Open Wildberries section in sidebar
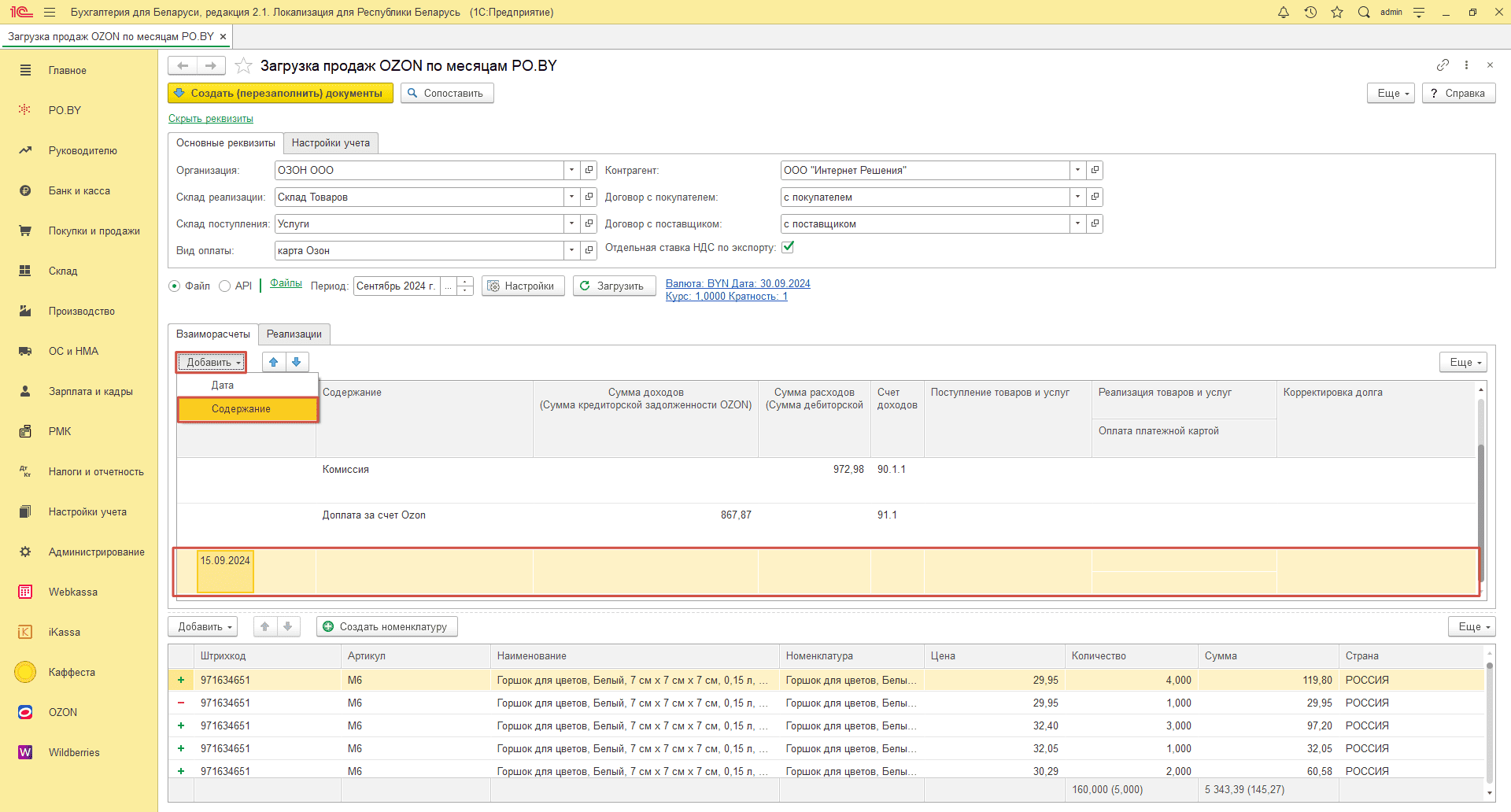 click(x=74, y=752)
